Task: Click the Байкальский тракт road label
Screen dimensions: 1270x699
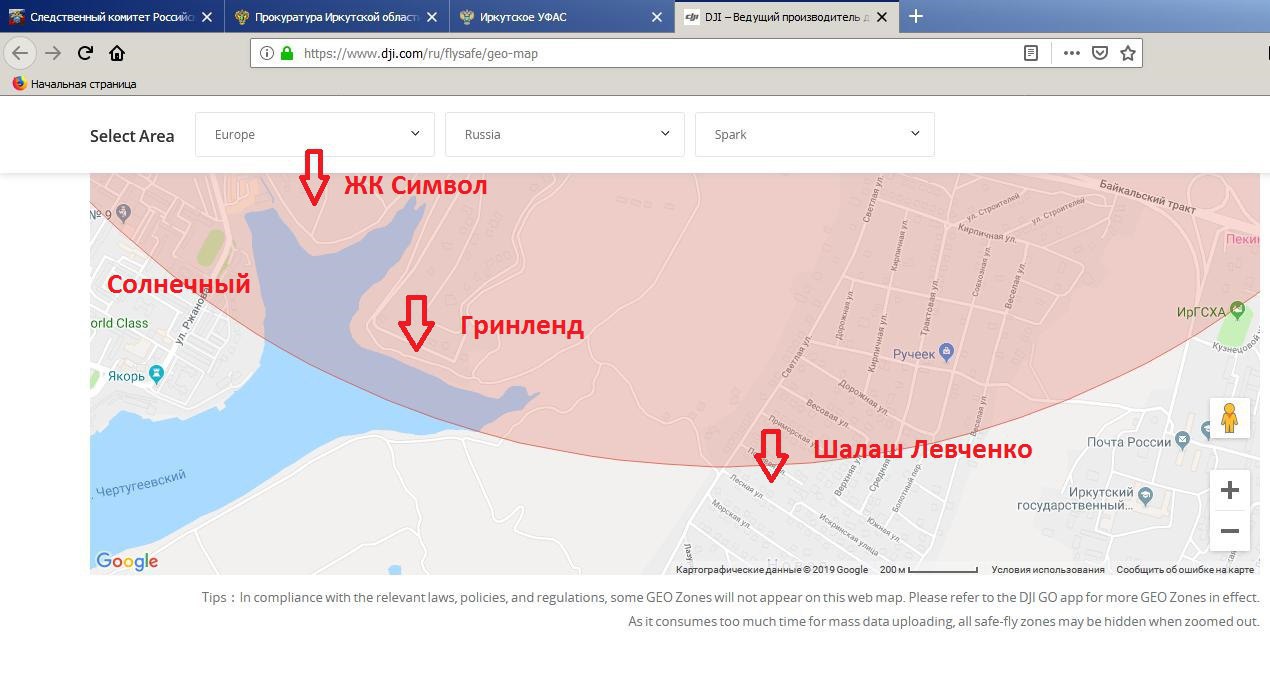Action: pos(1147,197)
